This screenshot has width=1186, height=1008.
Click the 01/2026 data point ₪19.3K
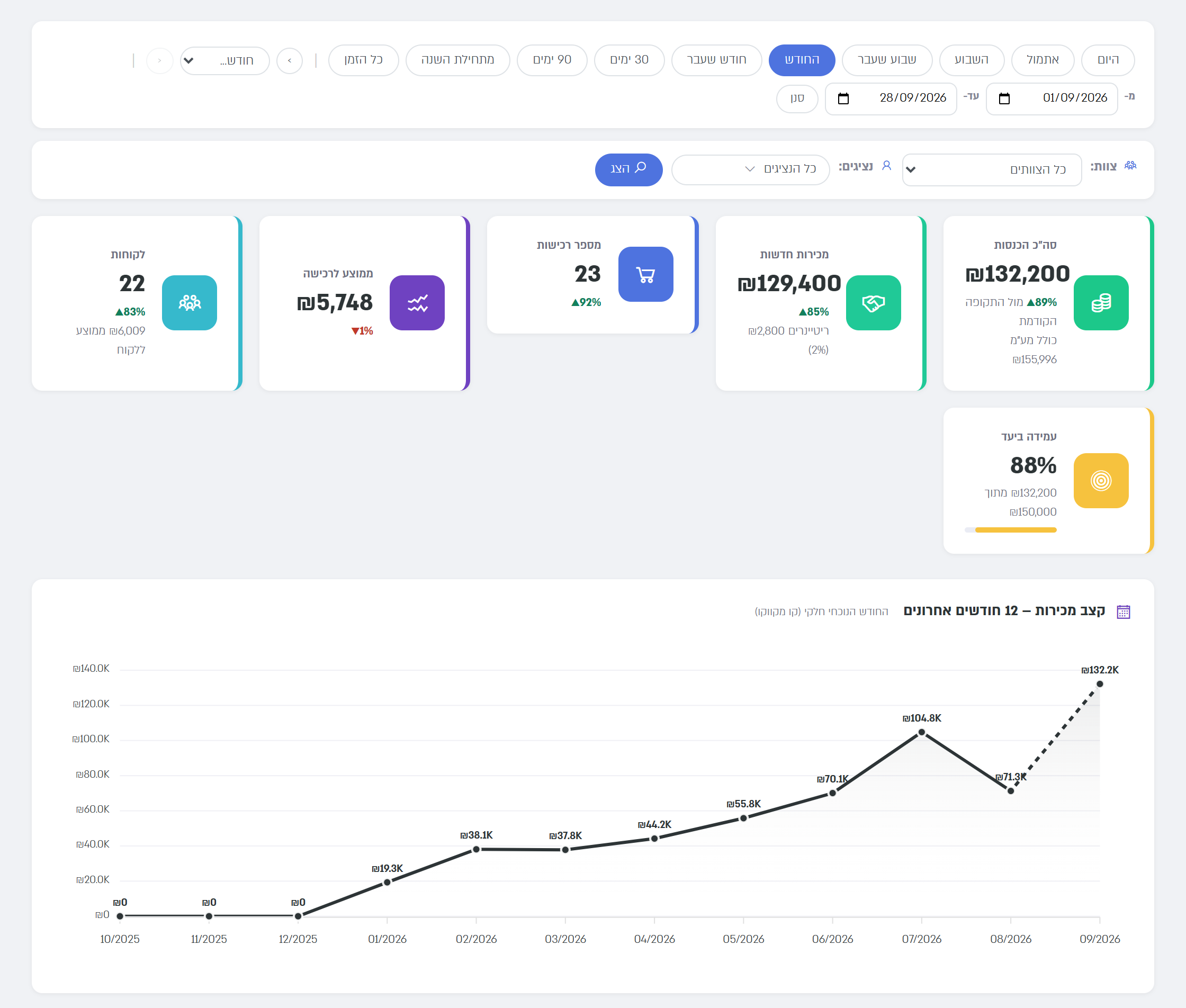click(x=387, y=883)
